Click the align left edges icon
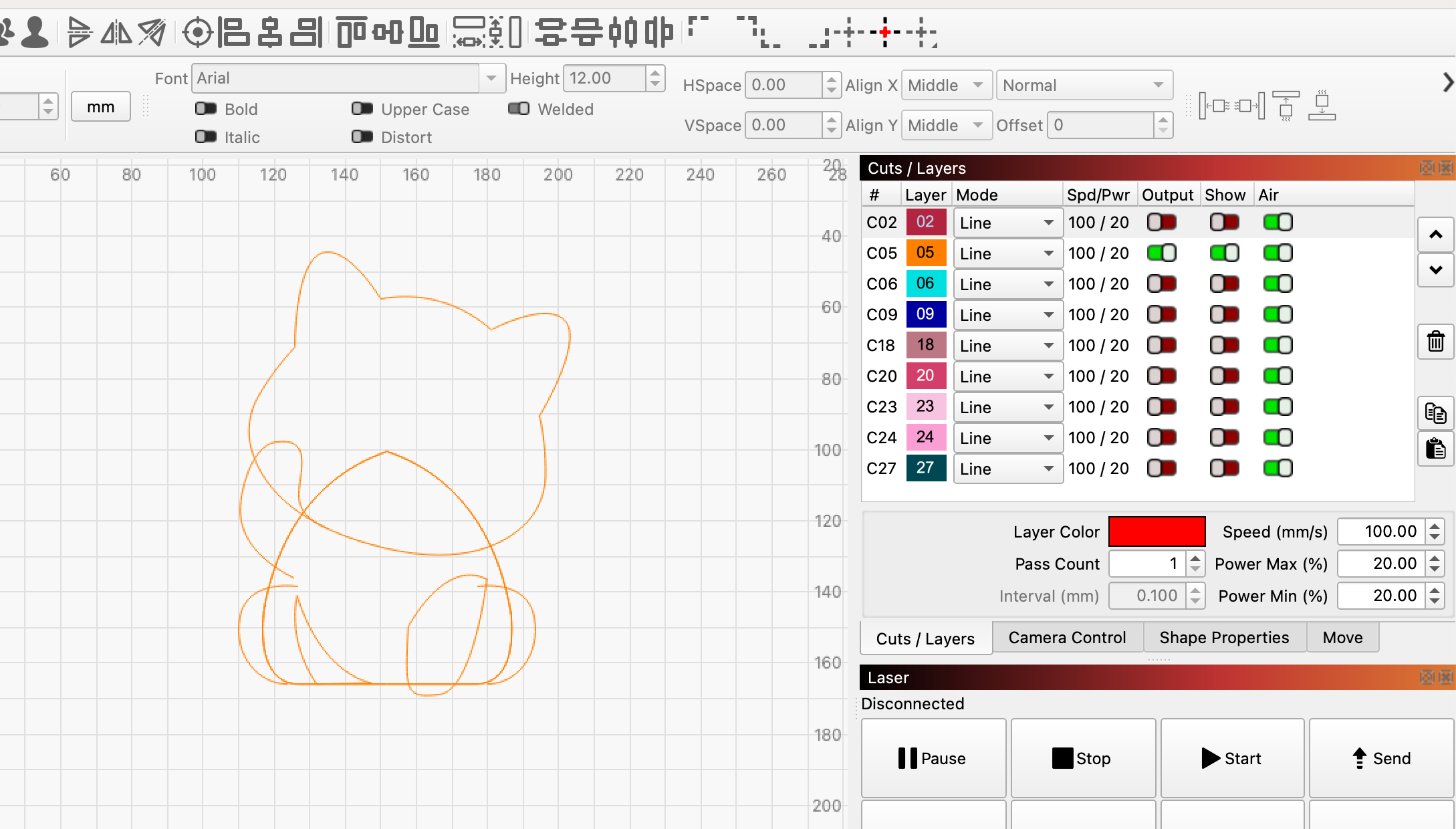 pos(234,32)
